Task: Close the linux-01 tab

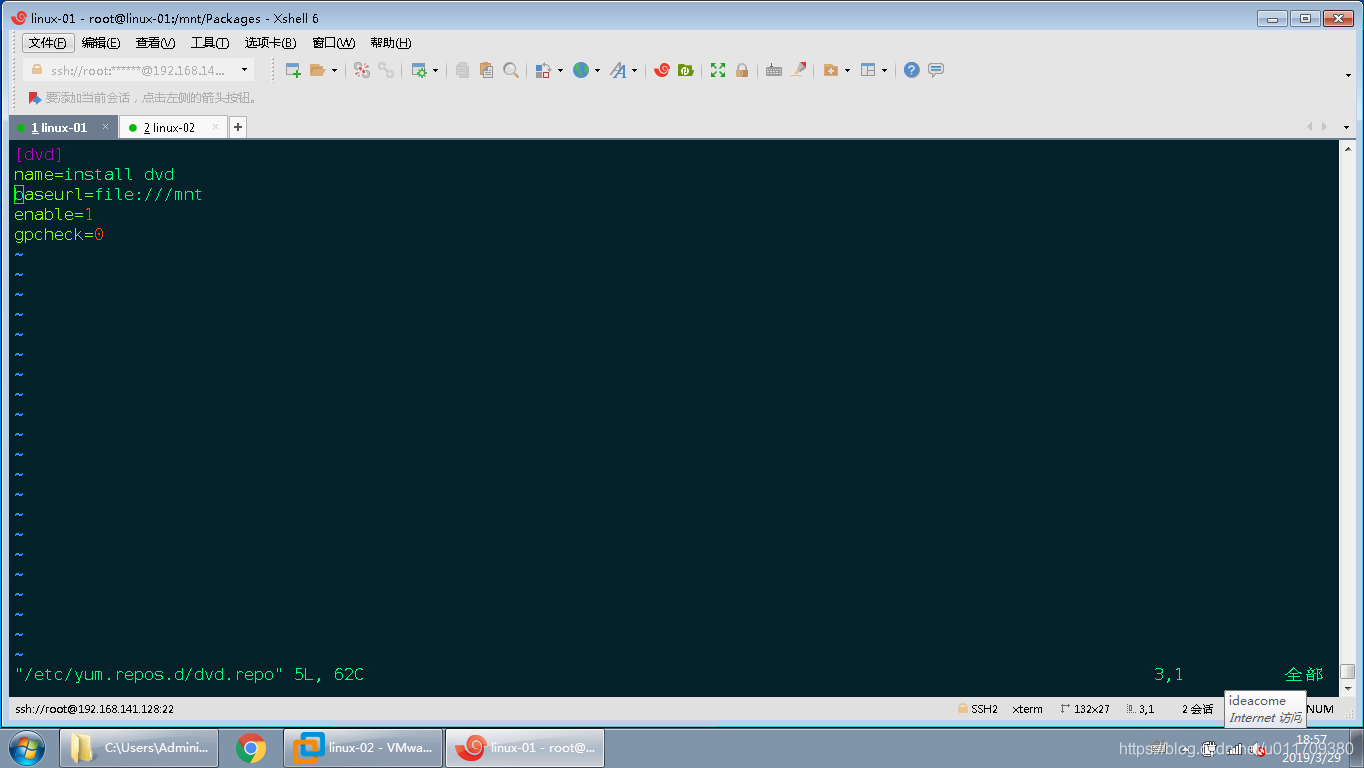Action: (x=105, y=127)
